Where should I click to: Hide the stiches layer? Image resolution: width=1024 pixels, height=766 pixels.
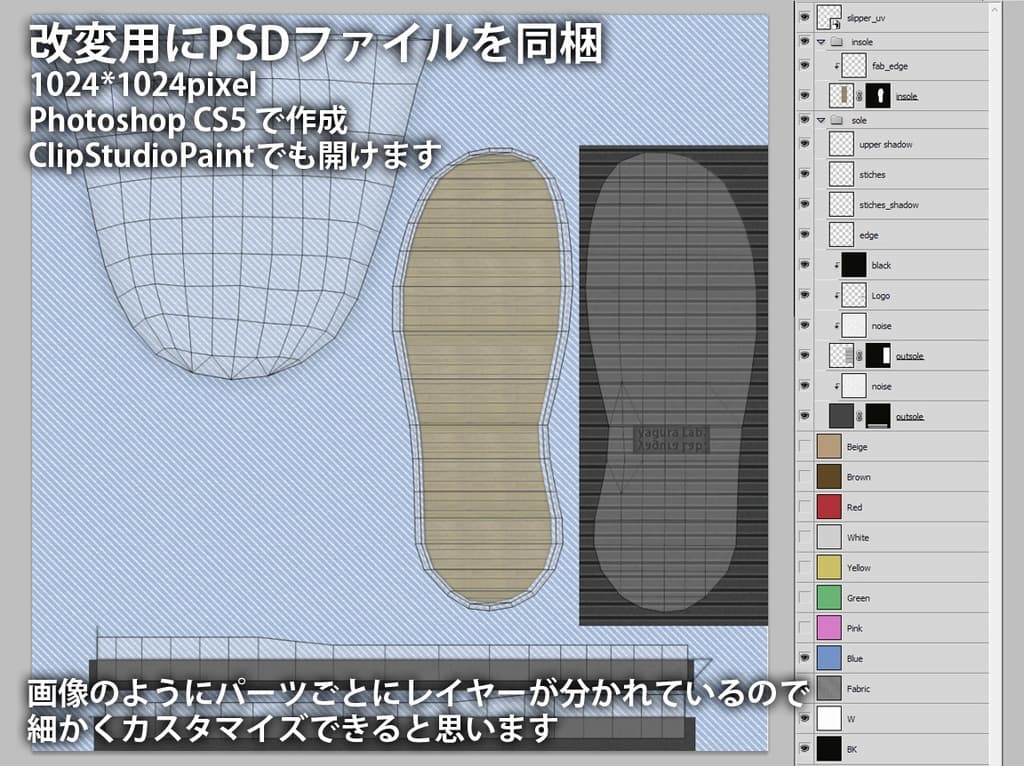point(804,174)
